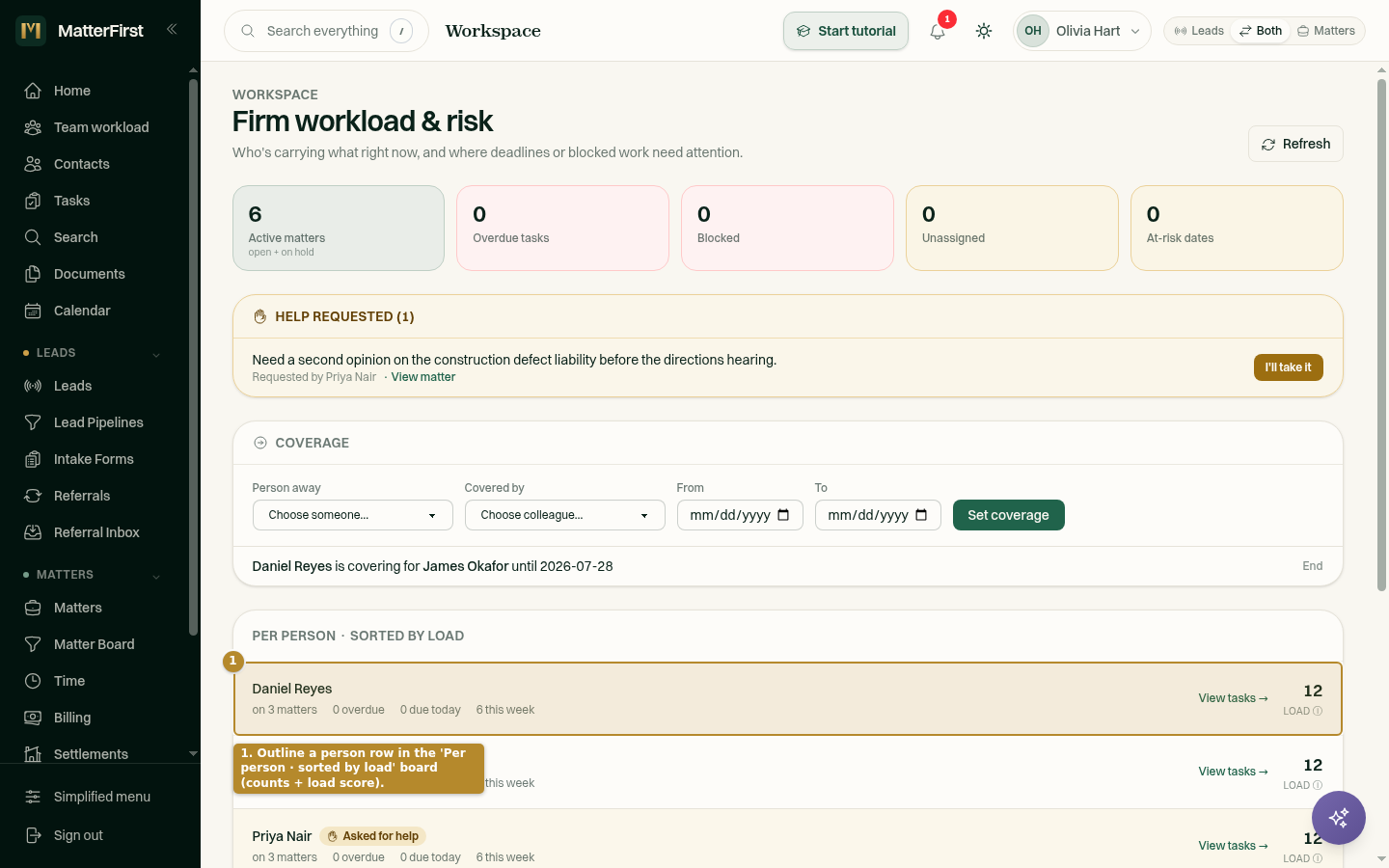Switch view mode to Matters only
Image resolution: width=1389 pixels, height=868 pixels.
(1326, 31)
